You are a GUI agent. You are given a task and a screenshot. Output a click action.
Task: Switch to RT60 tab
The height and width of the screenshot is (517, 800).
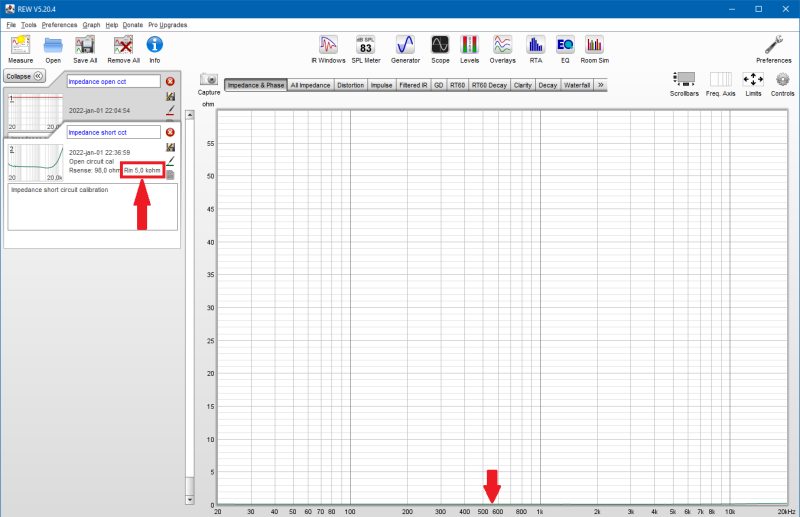click(x=457, y=85)
